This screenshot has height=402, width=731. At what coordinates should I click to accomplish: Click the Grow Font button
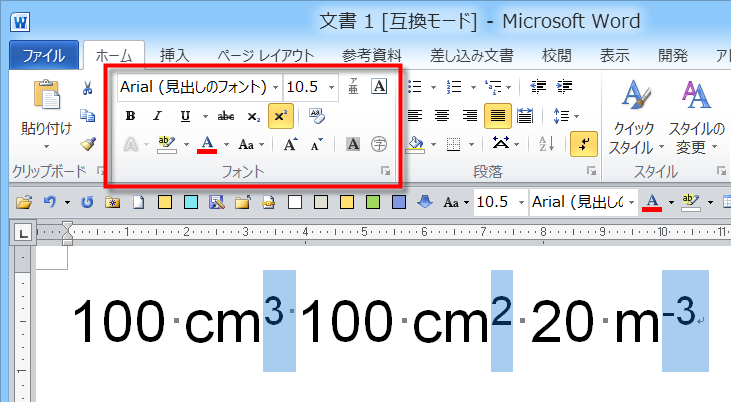[x=289, y=145]
